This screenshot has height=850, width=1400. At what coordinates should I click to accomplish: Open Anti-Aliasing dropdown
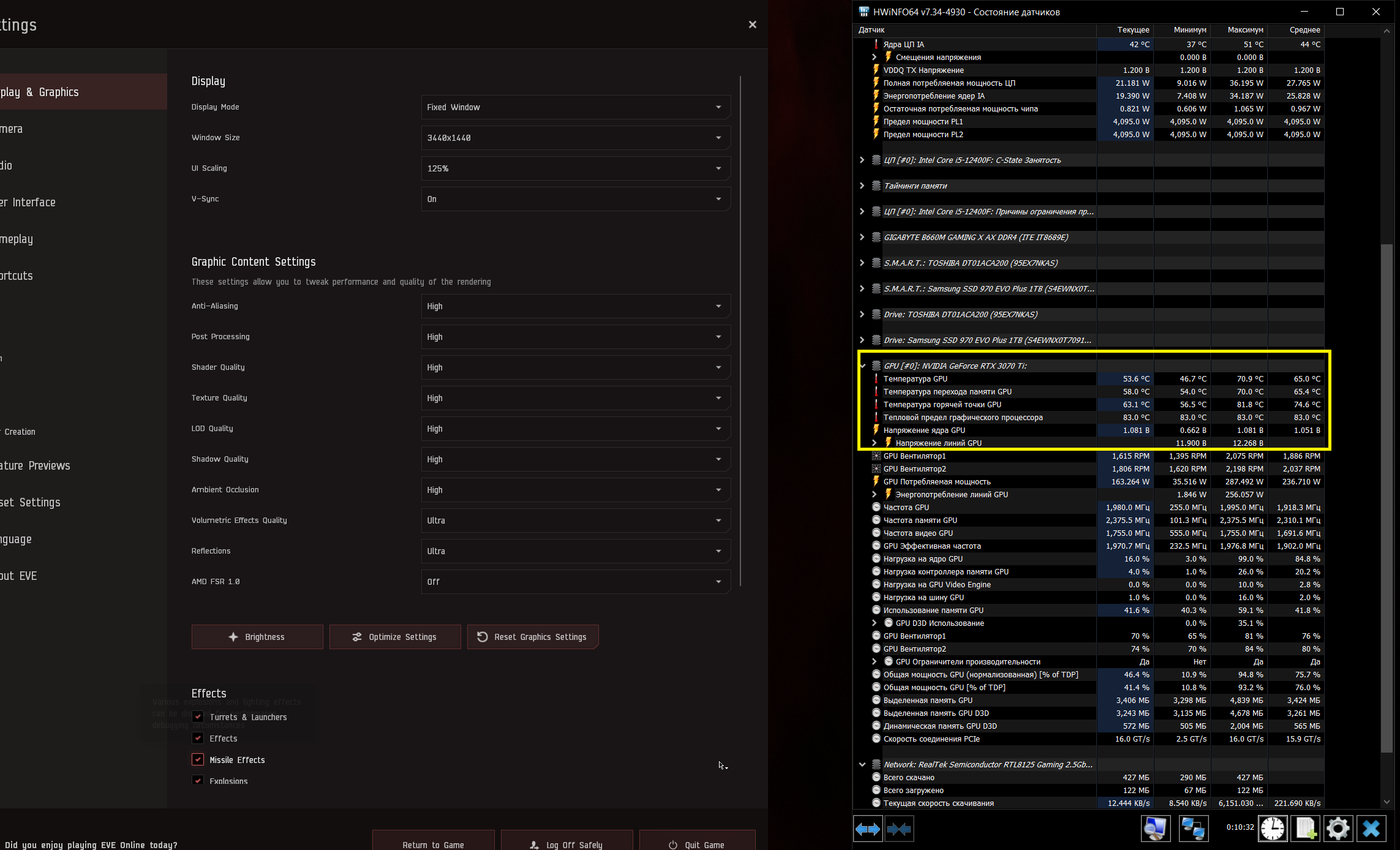click(x=576, y=306)
